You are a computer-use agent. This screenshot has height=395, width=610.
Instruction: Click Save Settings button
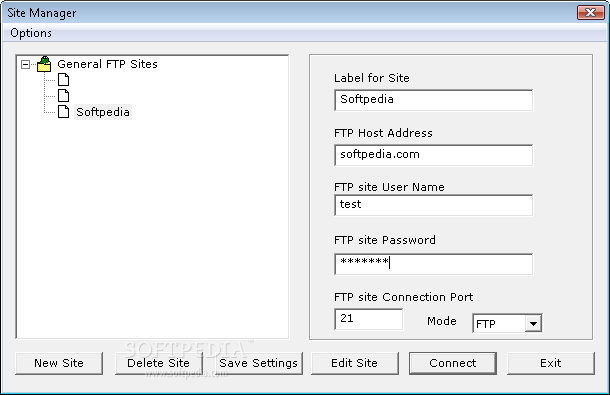(258, 363)
